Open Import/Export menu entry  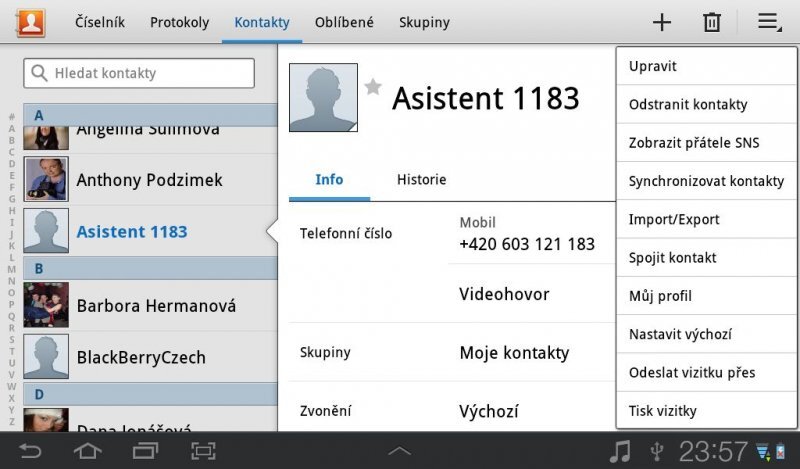click(707, 219)
